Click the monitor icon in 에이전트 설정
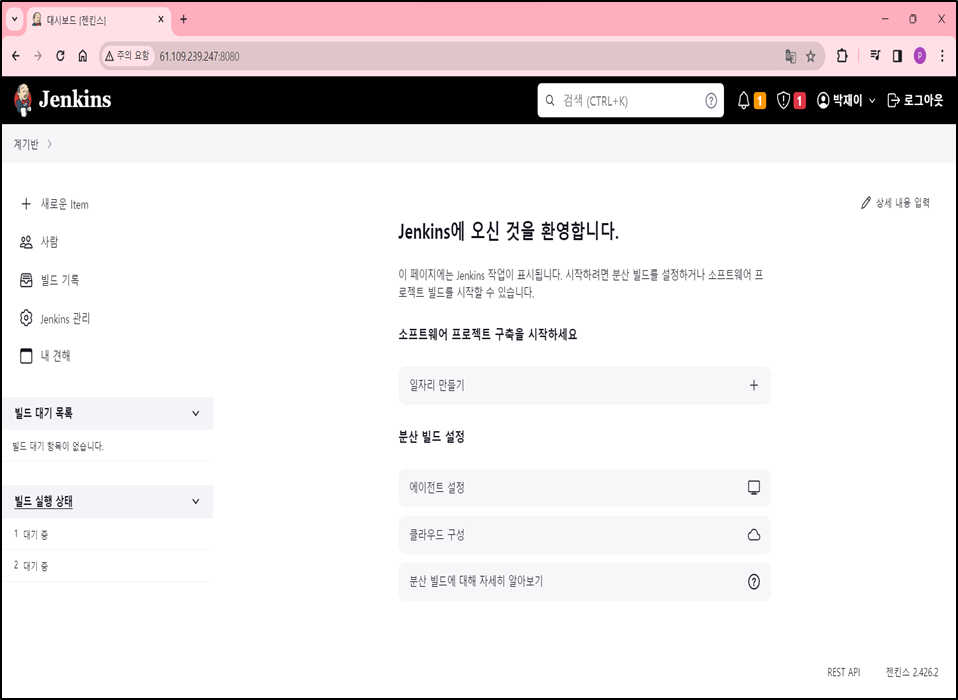958x700 pixels. [x=754, y=487]
